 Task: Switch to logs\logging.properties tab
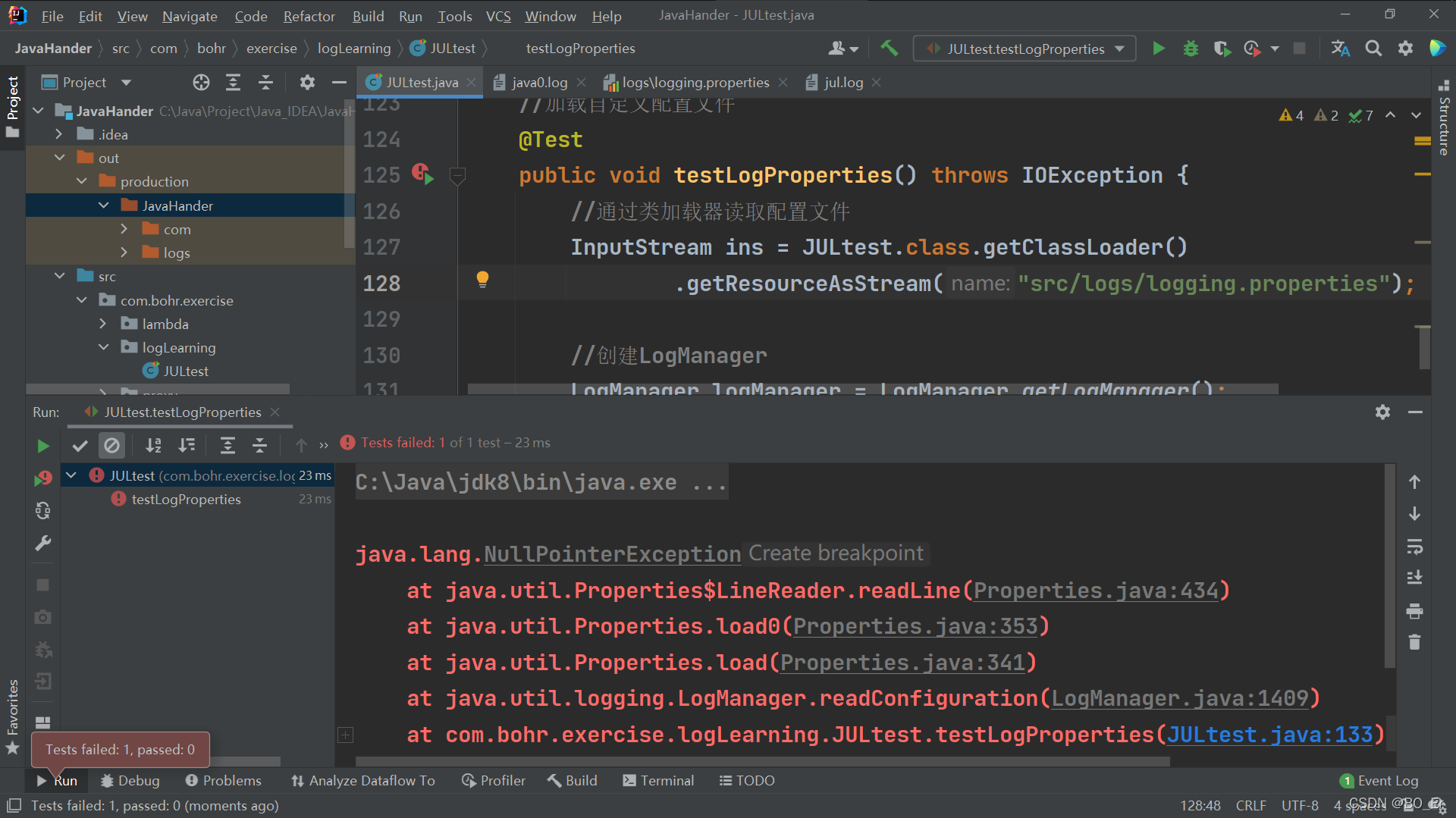(x=695, y=83)
